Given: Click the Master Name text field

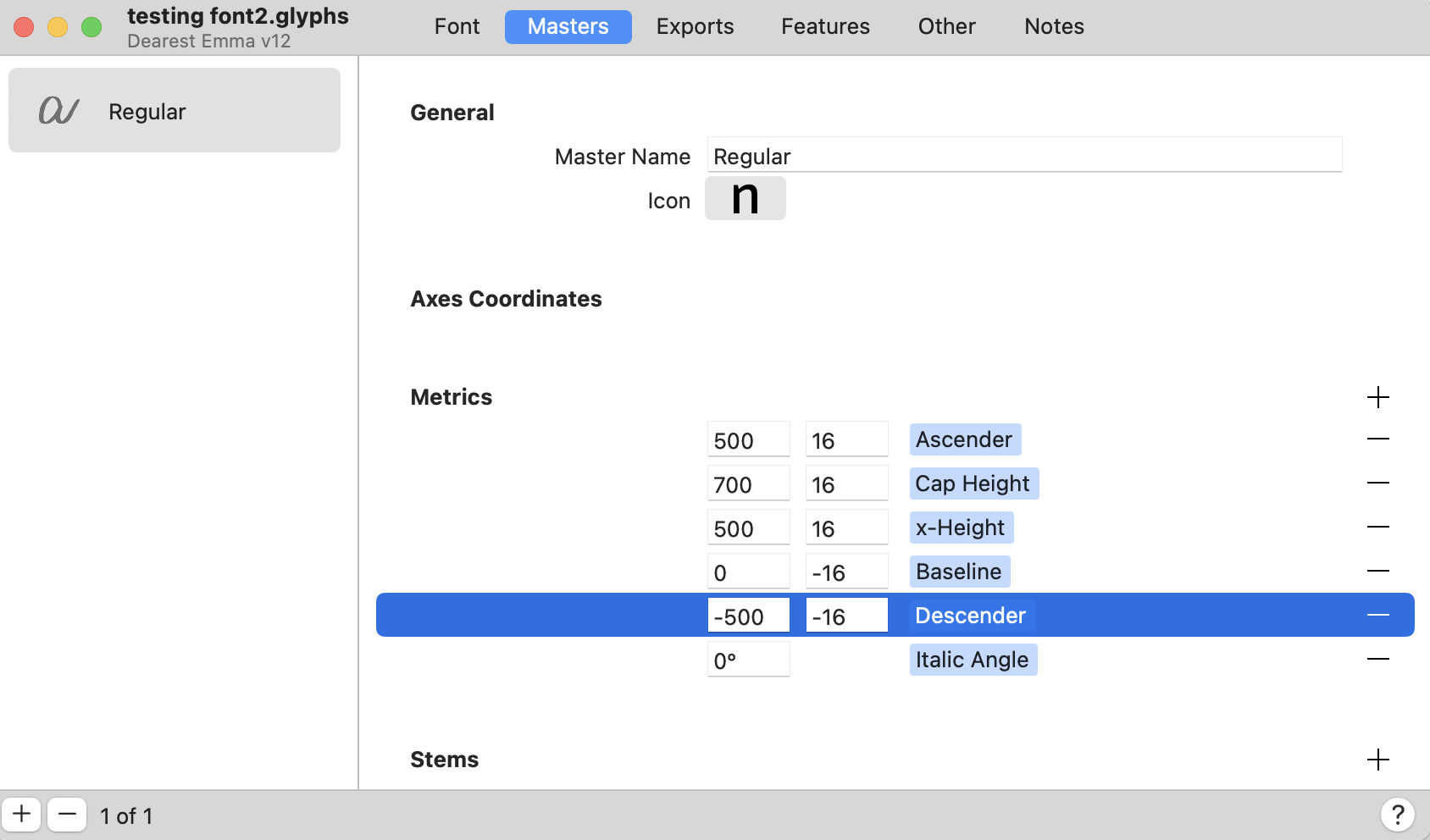Looking at the screenshot, I should click(1023, 156).
